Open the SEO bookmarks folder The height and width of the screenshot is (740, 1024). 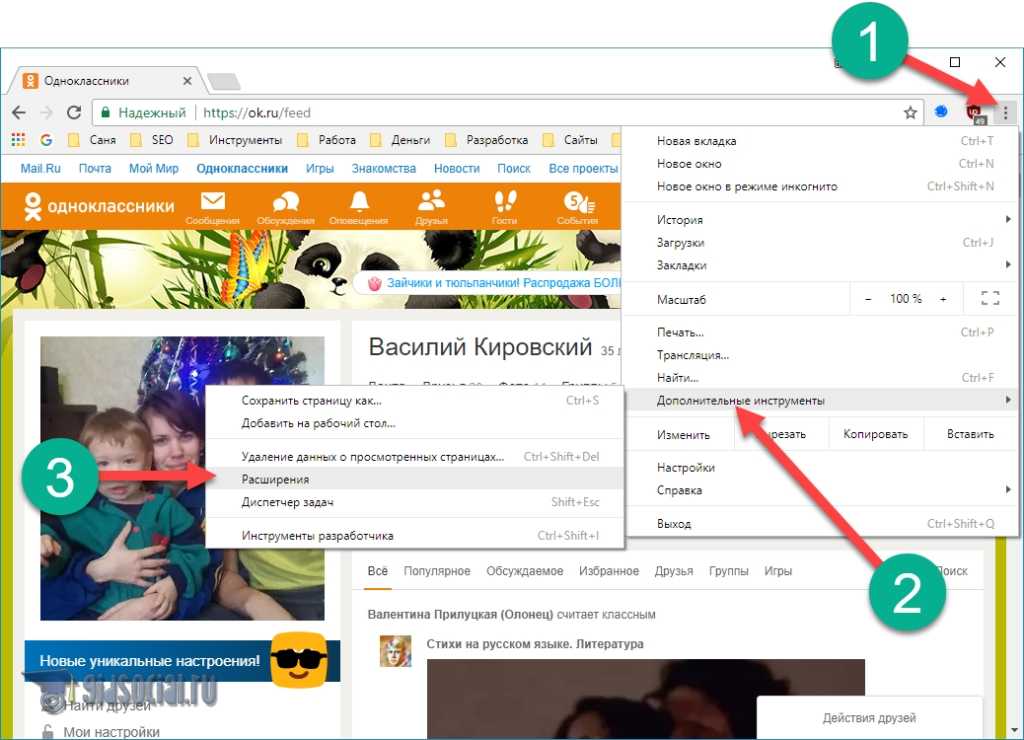click(152, 140)
